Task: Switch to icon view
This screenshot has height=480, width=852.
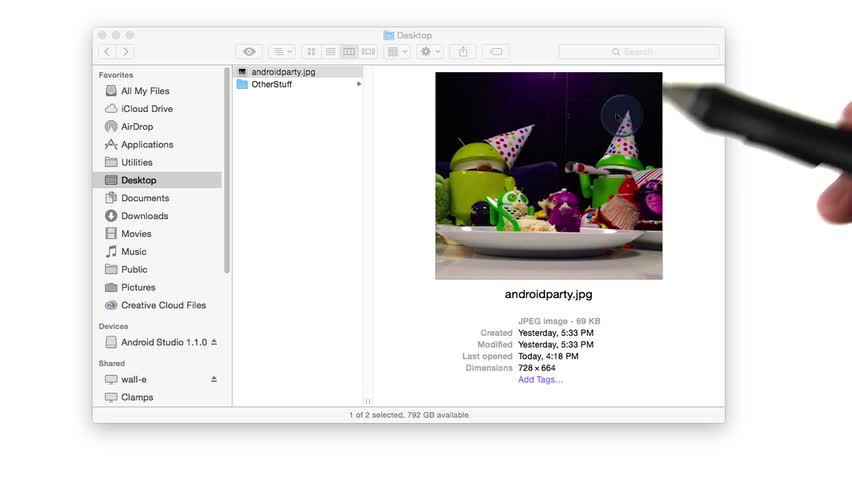Action: (311, 52)
